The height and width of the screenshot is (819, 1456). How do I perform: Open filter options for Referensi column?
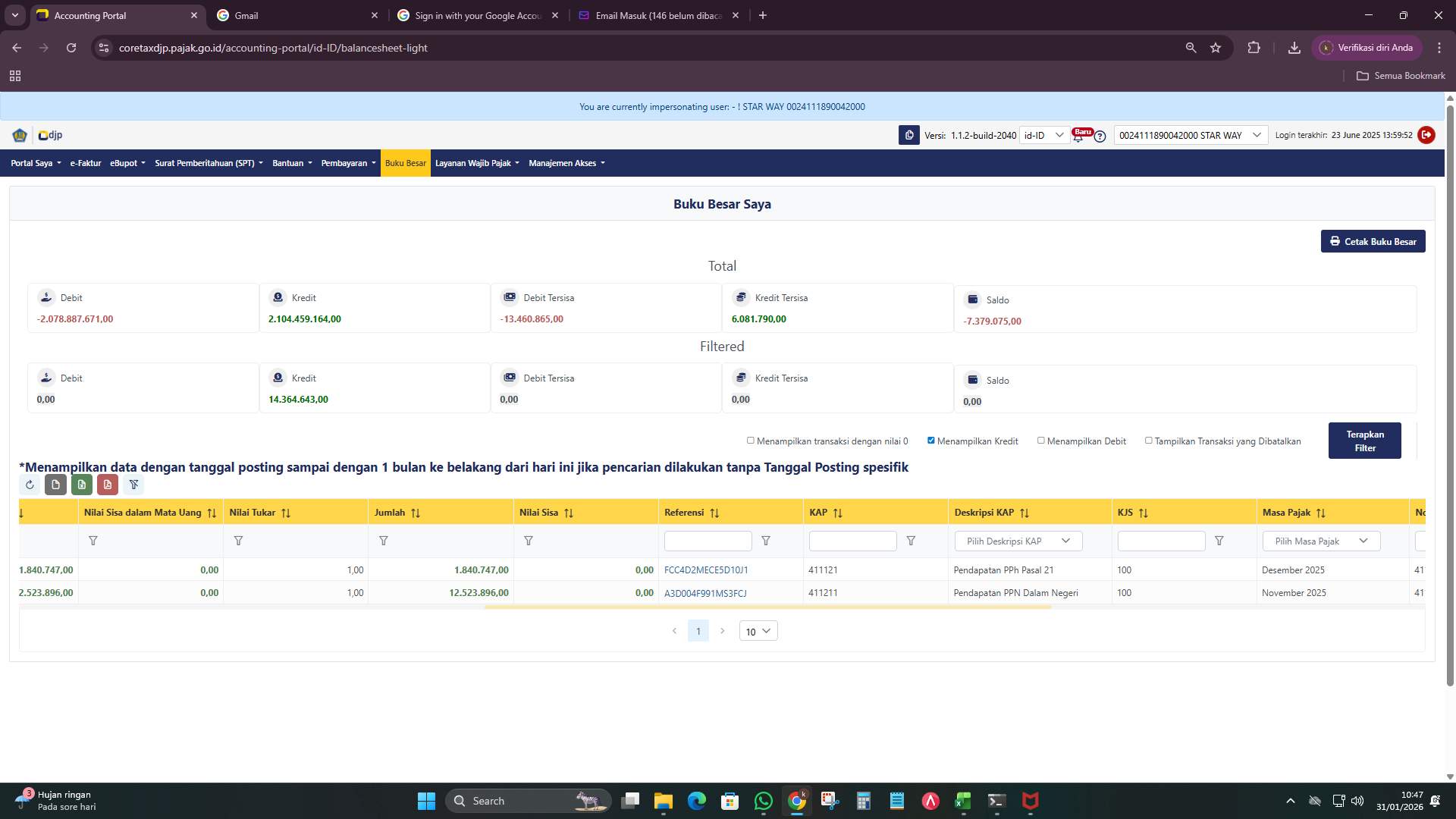point(766,541)
